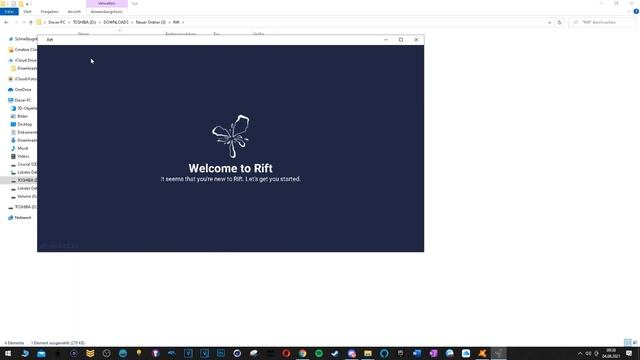Expand the address bar history dropdown
640x360 pixels.
[x=549, y=22]
